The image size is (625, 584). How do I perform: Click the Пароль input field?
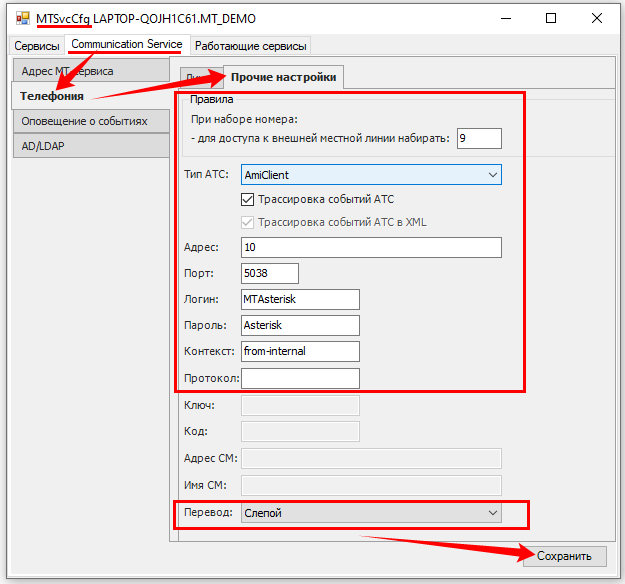[299, 325]
